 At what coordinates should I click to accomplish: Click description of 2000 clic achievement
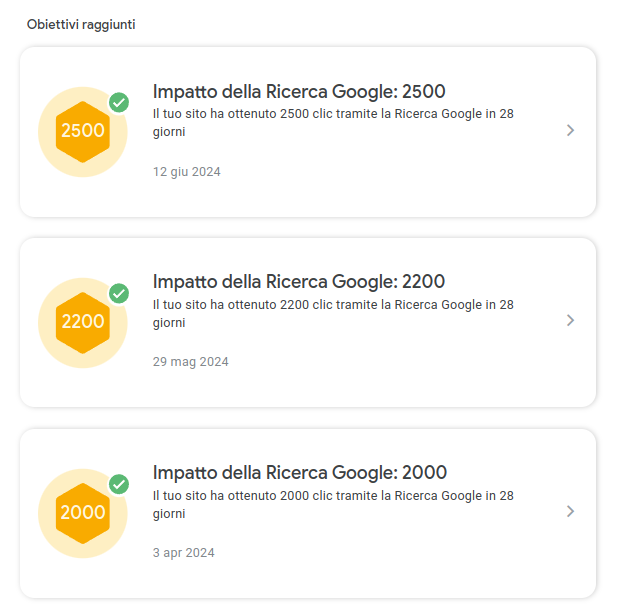333,505
